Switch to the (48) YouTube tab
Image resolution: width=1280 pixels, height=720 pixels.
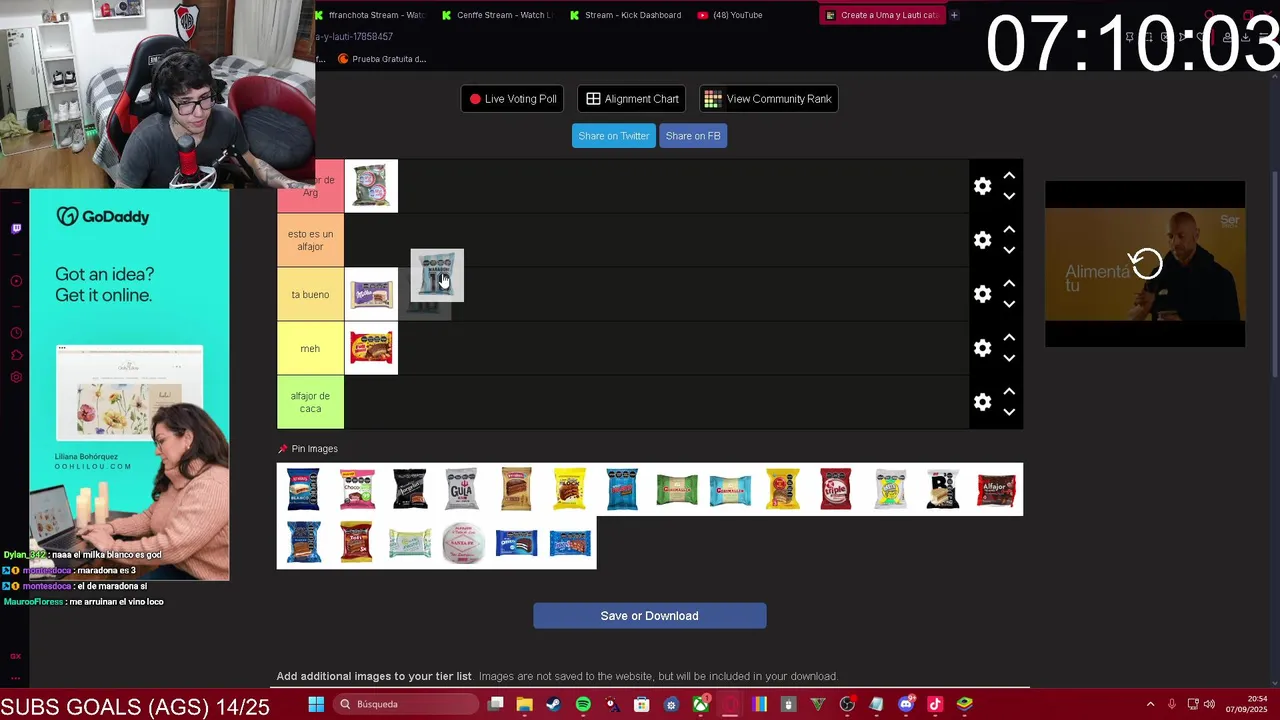tap(731, 15)
